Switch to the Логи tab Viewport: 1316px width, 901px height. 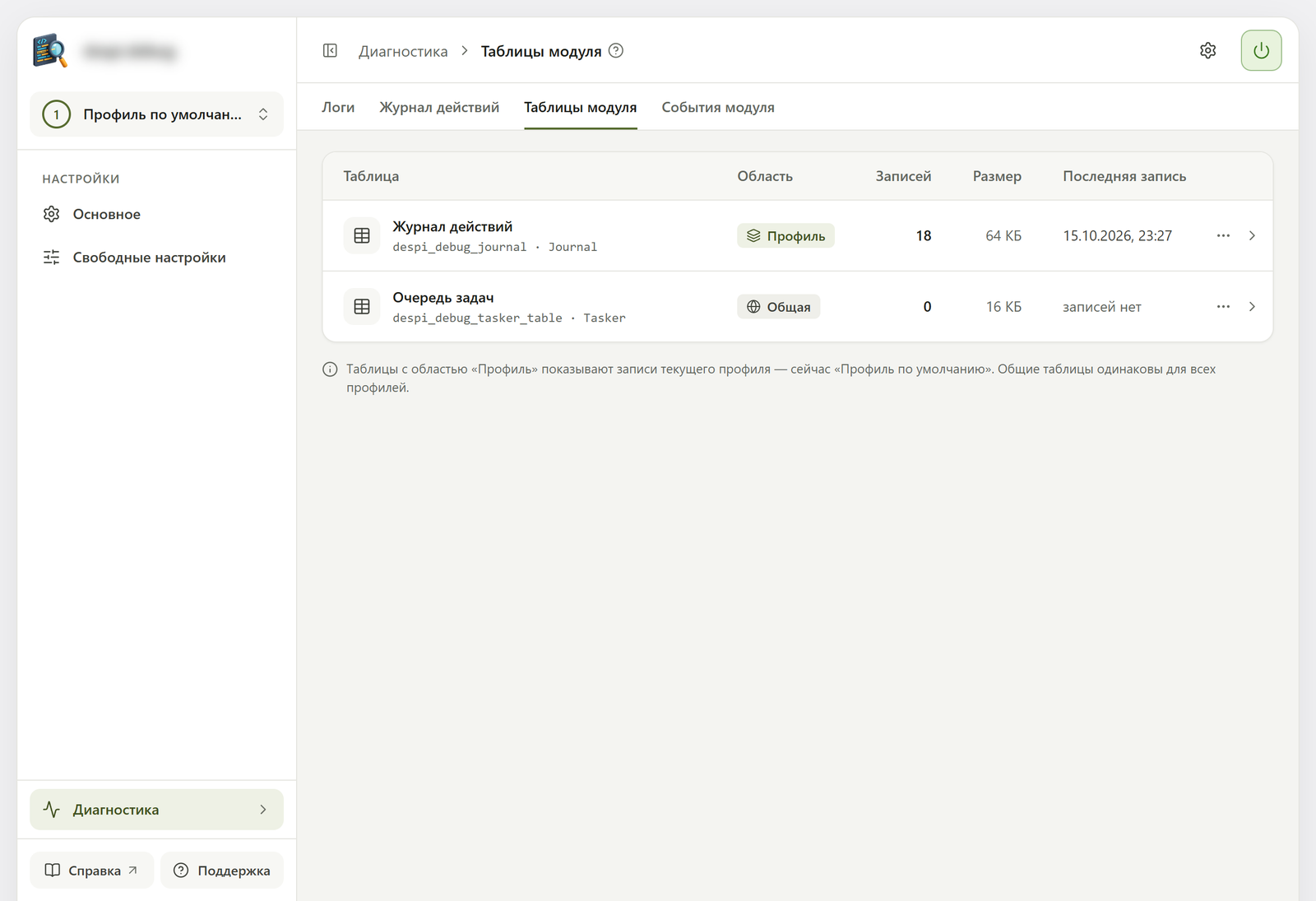point(338,107)
